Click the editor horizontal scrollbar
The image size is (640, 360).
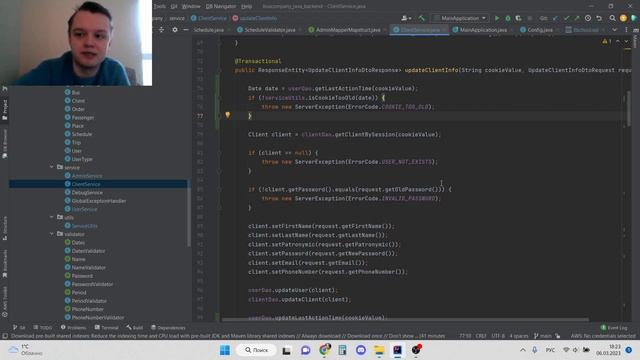pyautogui.click(x=405, y=320)
